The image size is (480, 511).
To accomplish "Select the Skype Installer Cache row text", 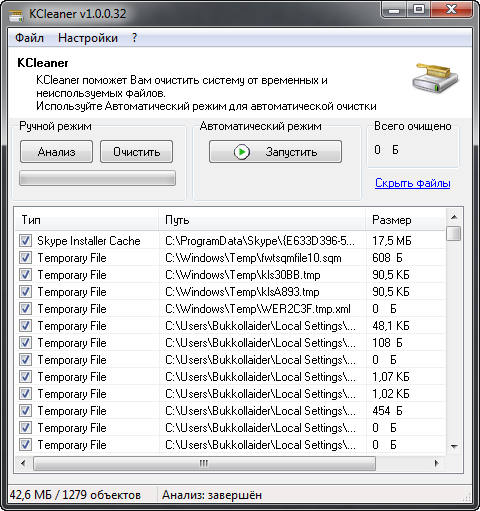I will point(89,241).
